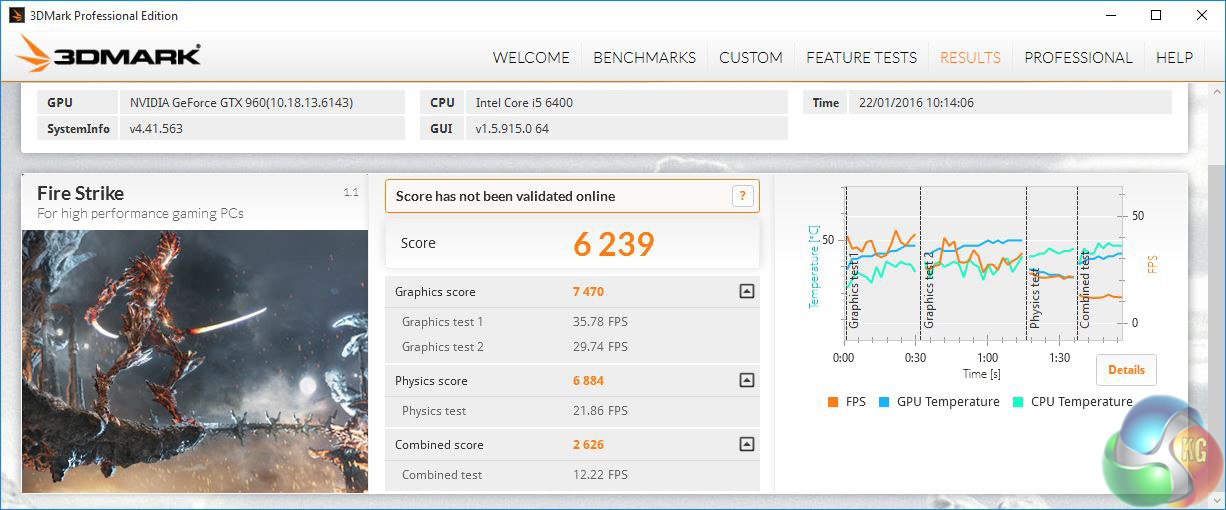
Task: Click the validation help question mark icon
Action: pyautogui.click(x=742, y=196)
